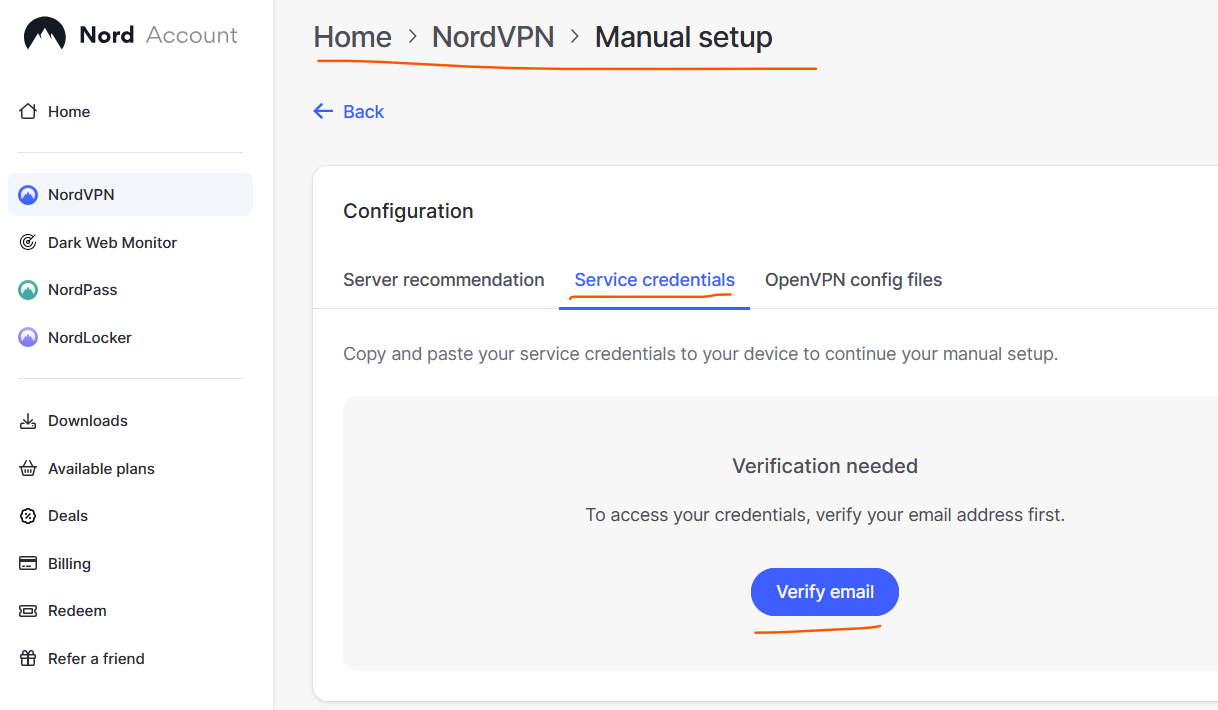Click the Nord logo mountain icon
Image resolution: width=1218 pixels, height=710 pixels.
[x=44, y=35]
